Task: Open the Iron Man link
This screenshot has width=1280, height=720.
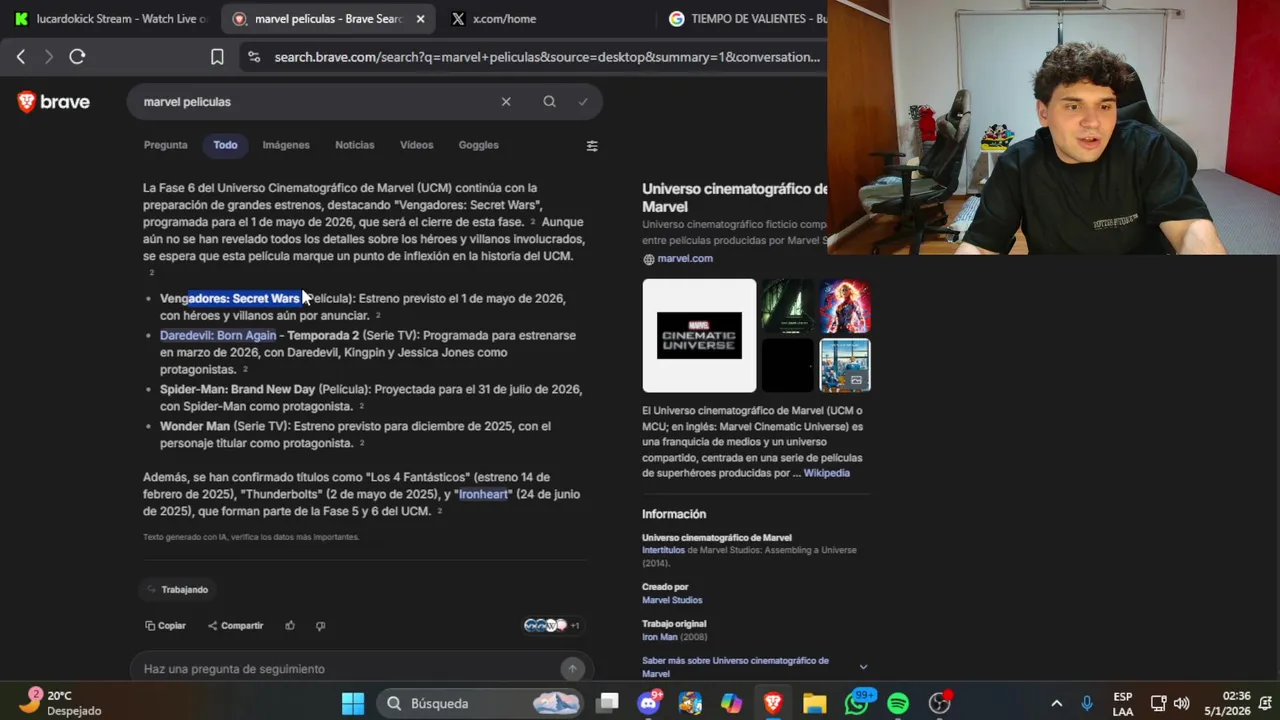Action: point(659,637)
